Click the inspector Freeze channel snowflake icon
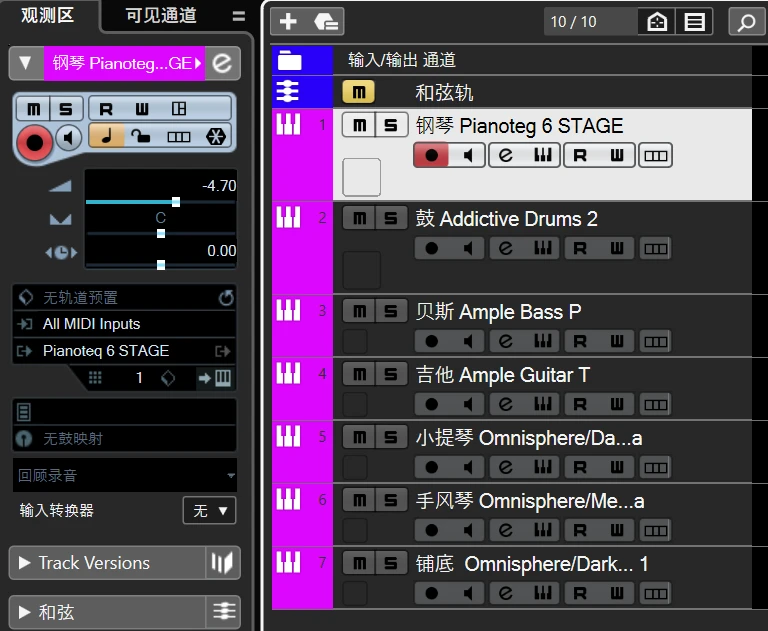Viewport: 768px width, 631px height. click(x=216, y=136)
